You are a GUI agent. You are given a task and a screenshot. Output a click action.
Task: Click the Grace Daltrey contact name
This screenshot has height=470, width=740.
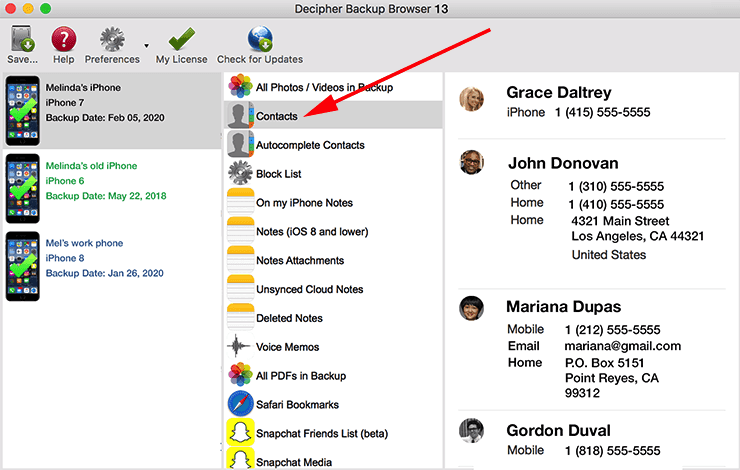[x=559, y=92]
